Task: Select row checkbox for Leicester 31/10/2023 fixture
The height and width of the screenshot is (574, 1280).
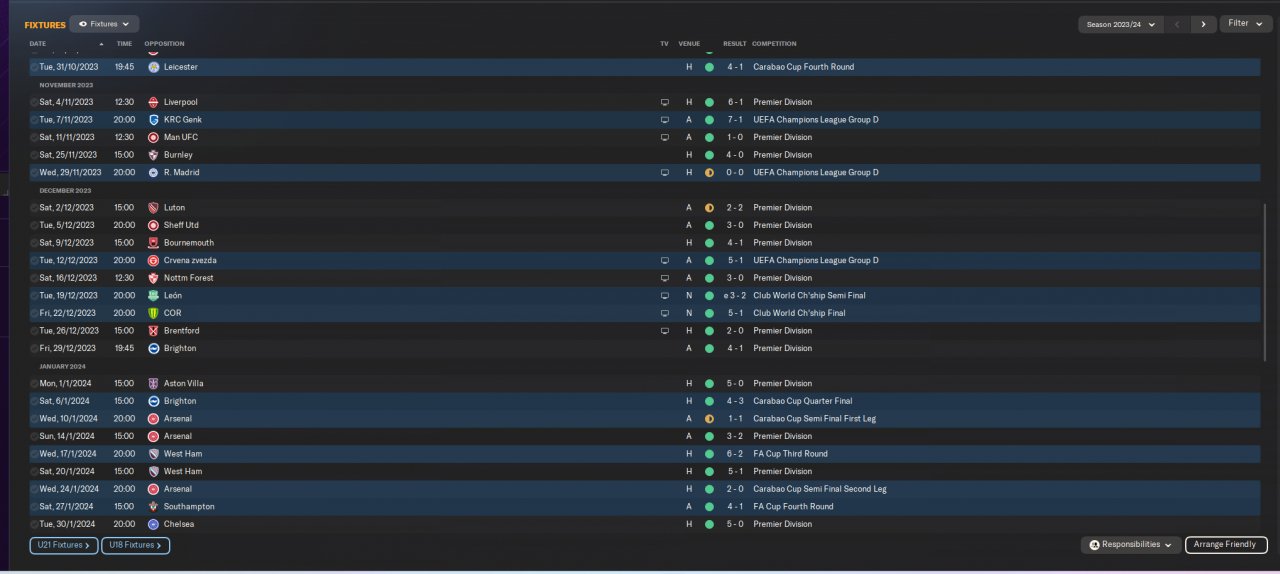Action: [34, 67]
